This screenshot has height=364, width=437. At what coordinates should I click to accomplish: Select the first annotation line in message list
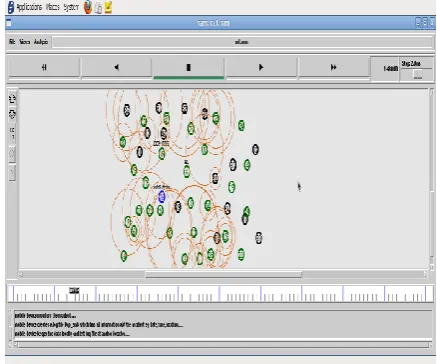tap(45, 315)
